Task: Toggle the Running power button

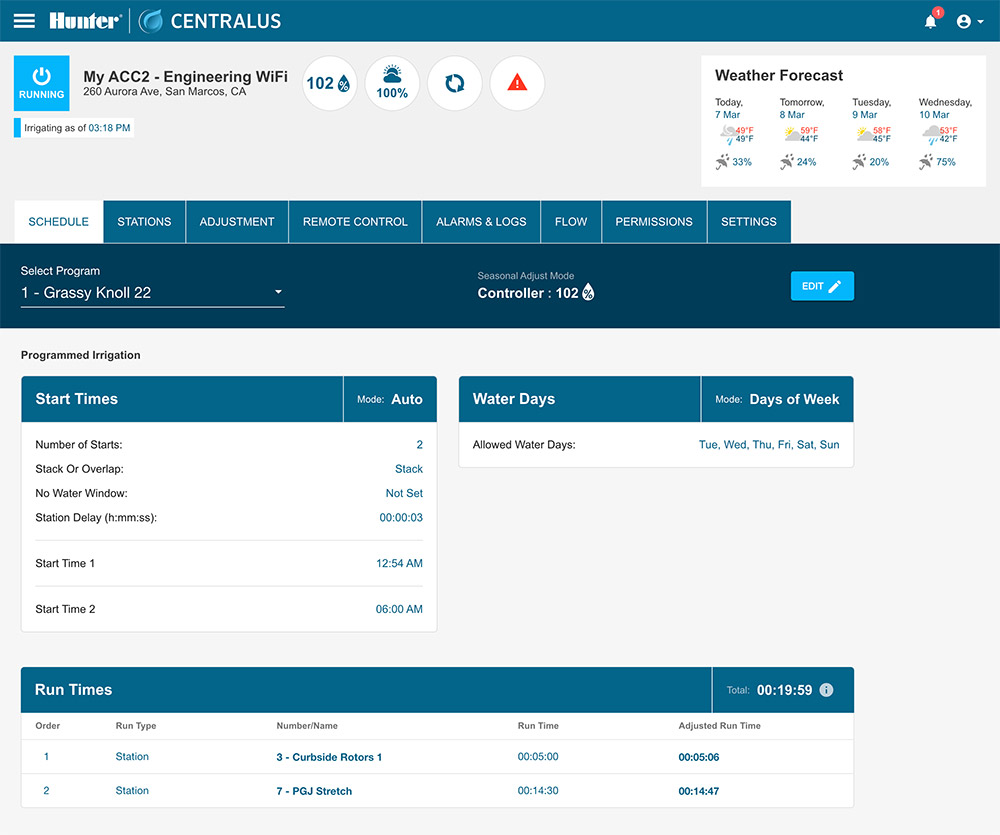Action: [42, 83]
